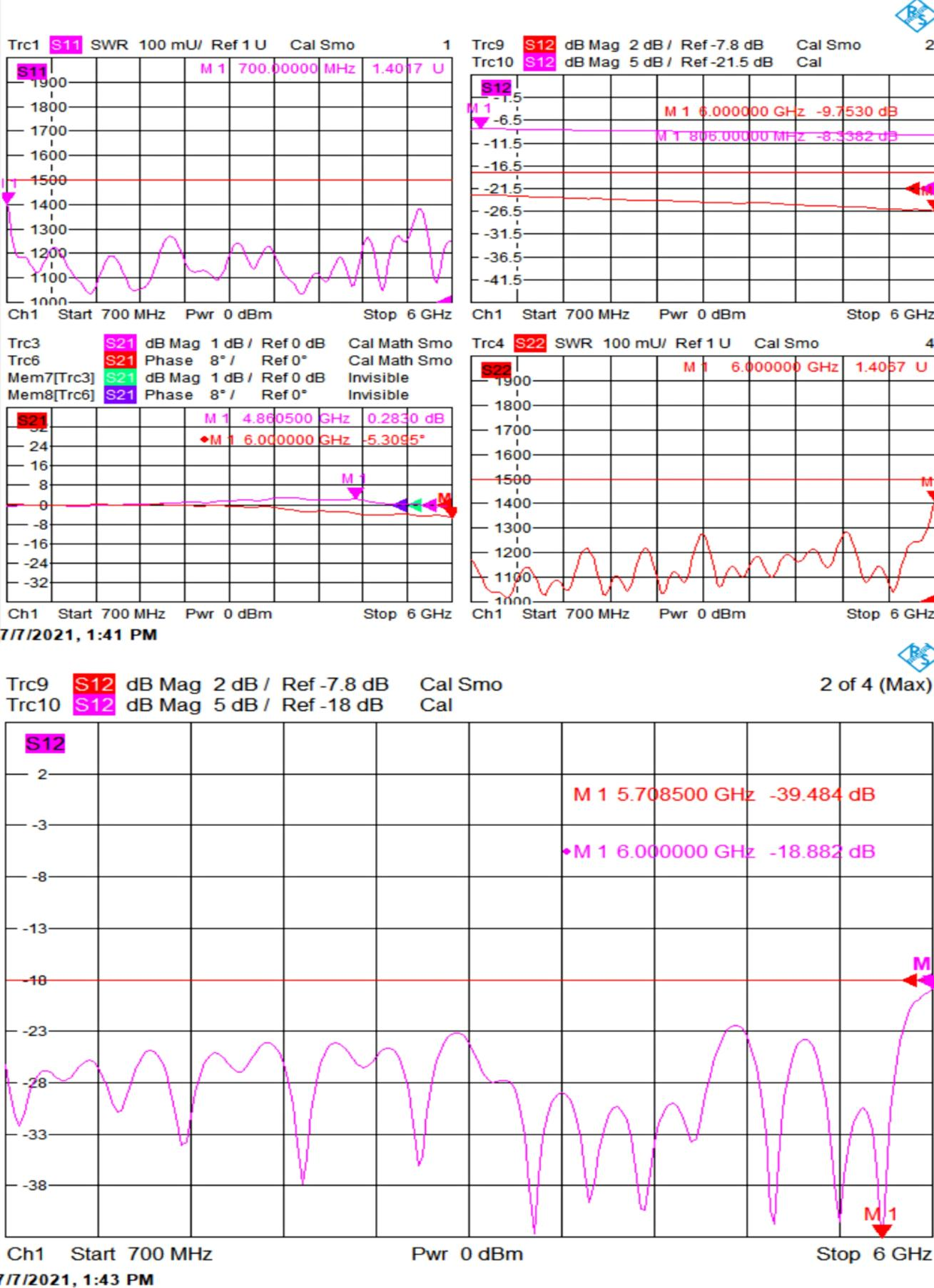Click 'Stop 6 GHz' under the enlarged S12 diagram

(874, 1254)
